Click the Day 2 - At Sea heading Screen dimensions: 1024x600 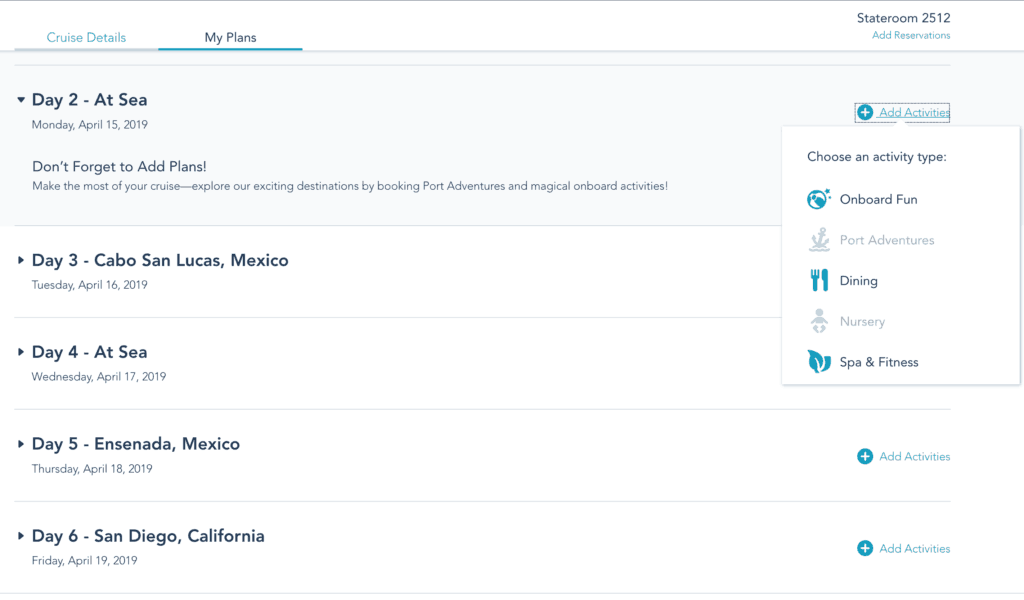[x=89, y=100]
